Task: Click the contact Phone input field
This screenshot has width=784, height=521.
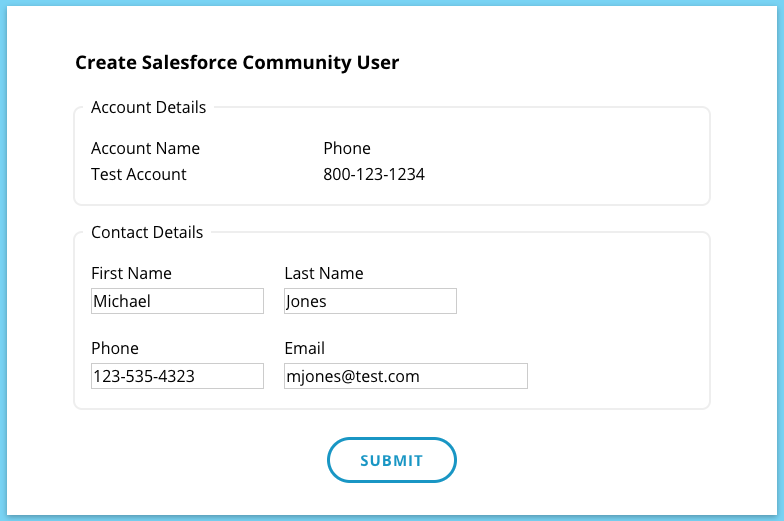Action: click(177, 376)
